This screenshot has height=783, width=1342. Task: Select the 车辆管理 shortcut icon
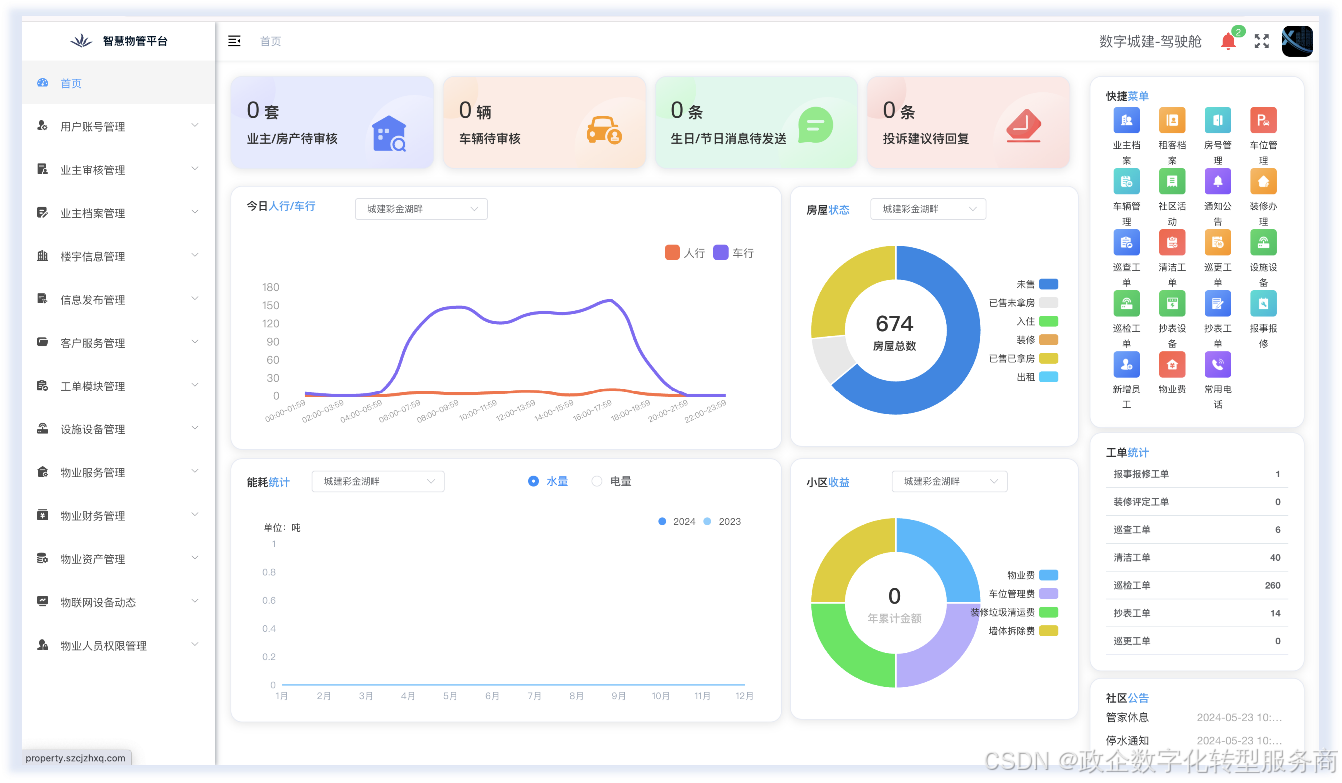(x=1126, y=181)
